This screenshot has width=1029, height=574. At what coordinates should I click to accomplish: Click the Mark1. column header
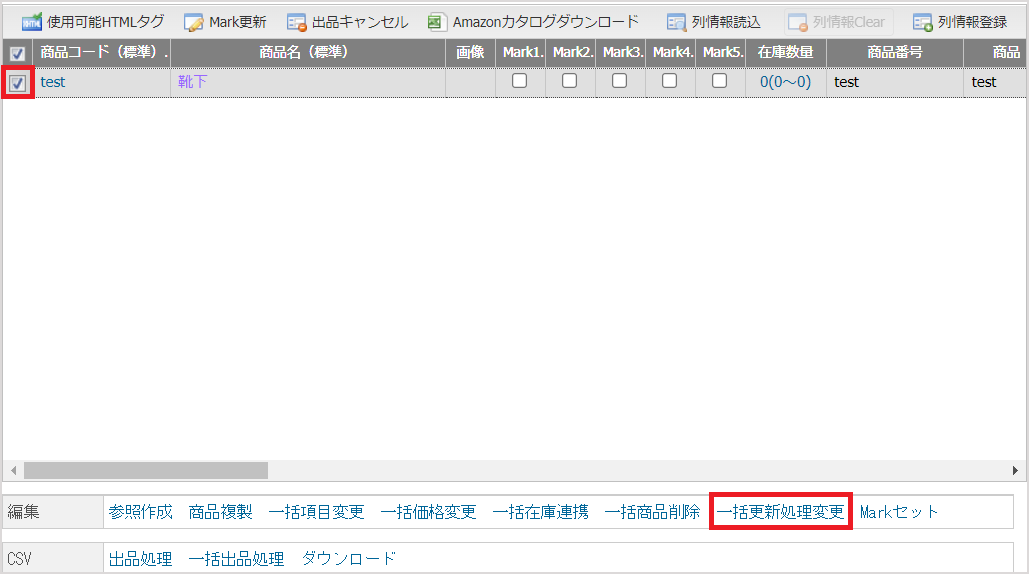[521, 52]
